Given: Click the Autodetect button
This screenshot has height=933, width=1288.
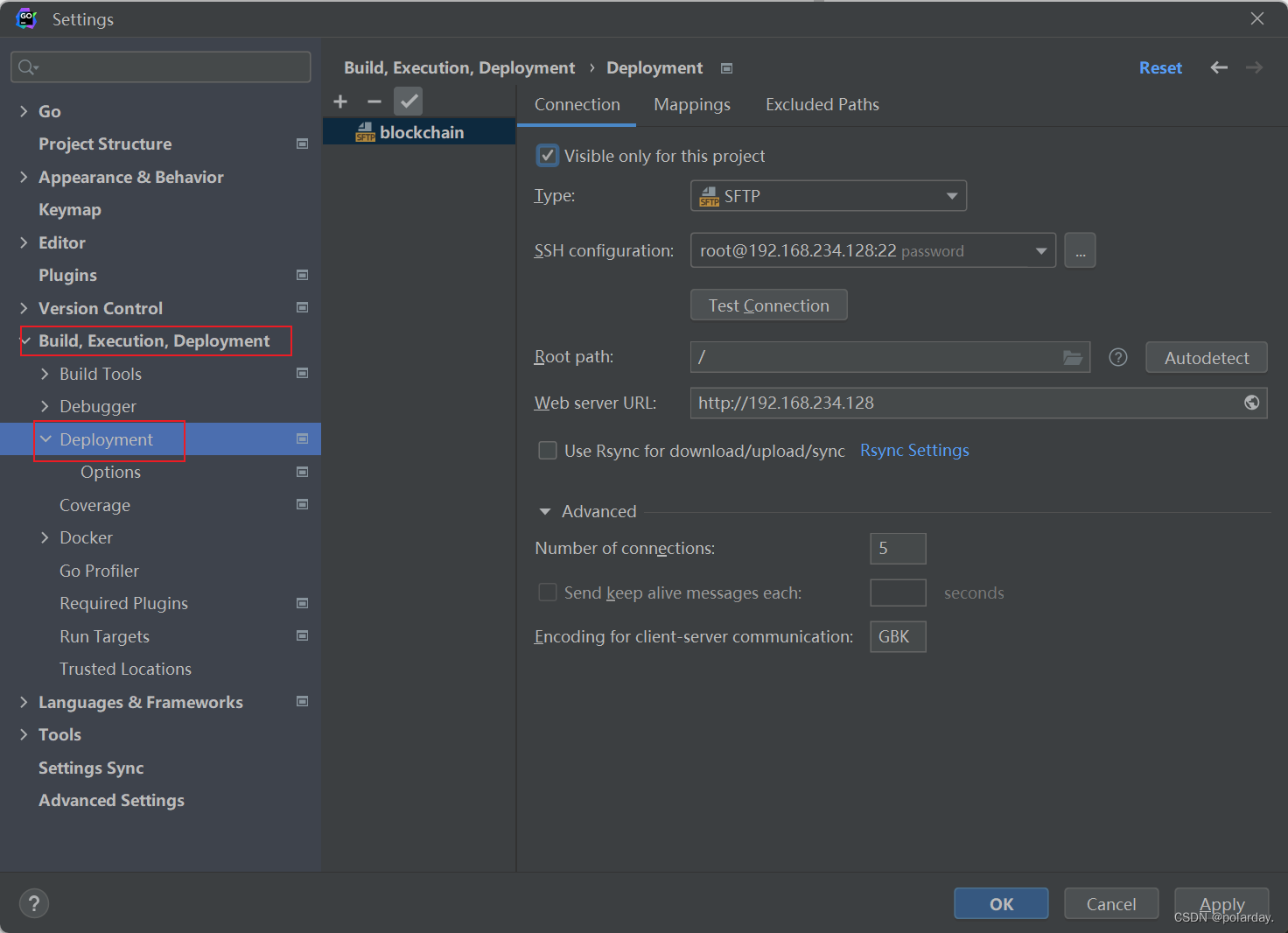Looking at the screenshot, I should coord(1207,357).
